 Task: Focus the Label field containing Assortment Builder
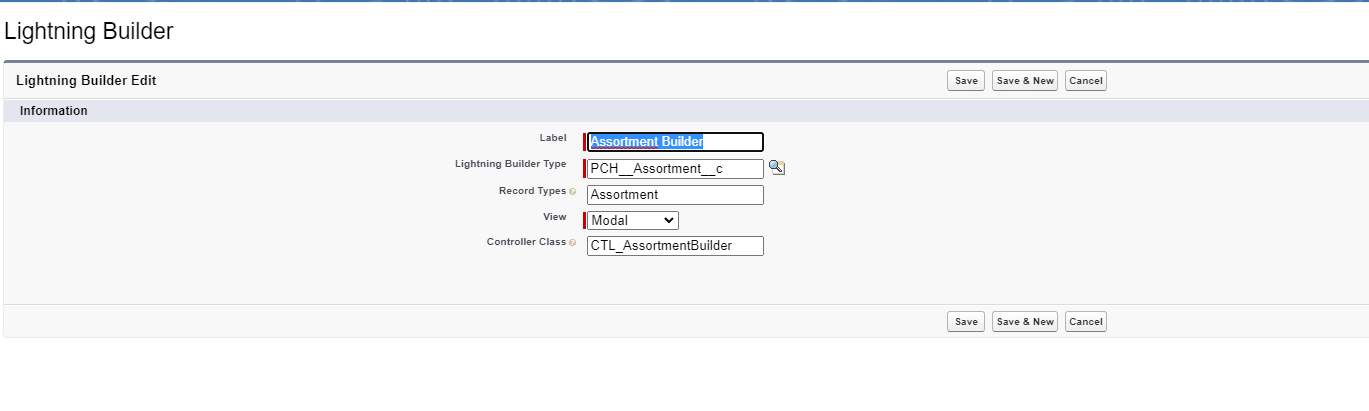675,142
